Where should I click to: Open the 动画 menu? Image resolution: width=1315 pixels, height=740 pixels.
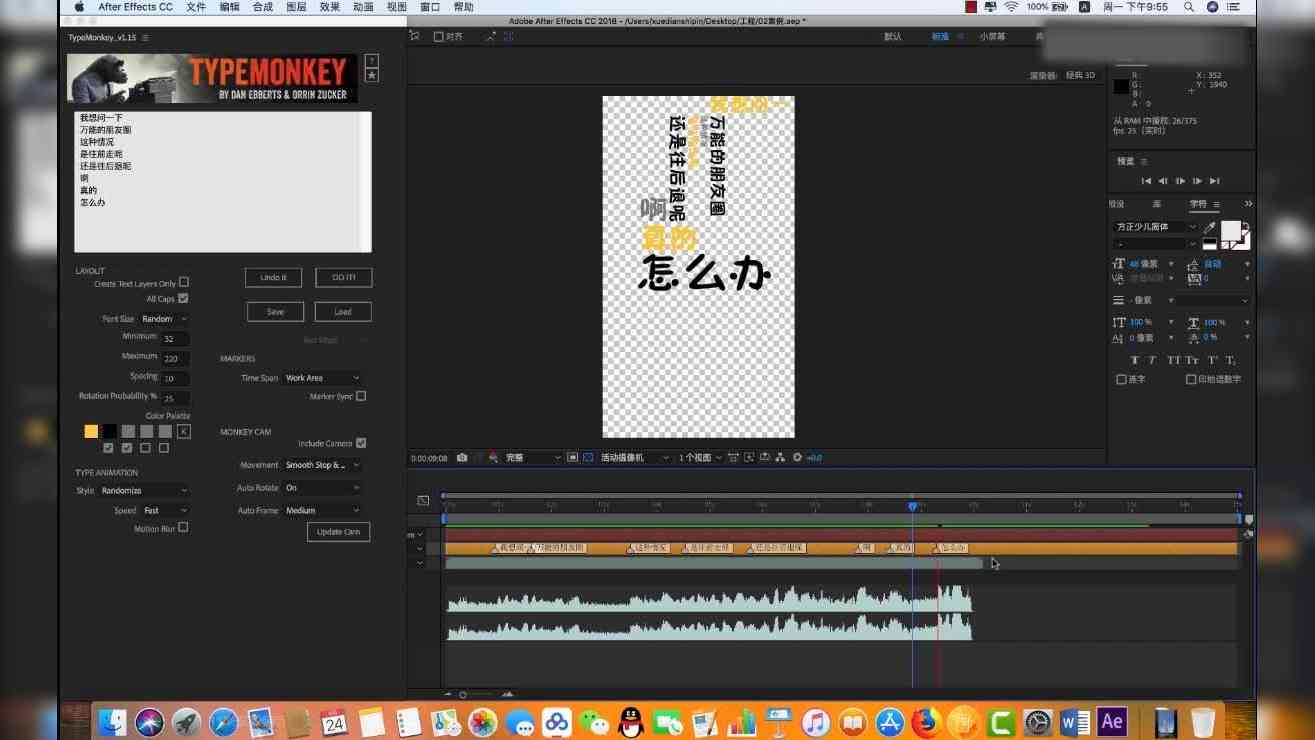(363, 7)
